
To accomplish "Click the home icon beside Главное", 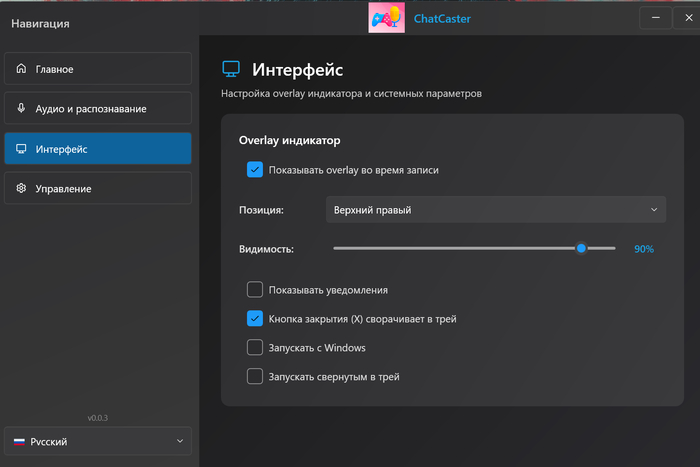I will [x=22, y=69].
